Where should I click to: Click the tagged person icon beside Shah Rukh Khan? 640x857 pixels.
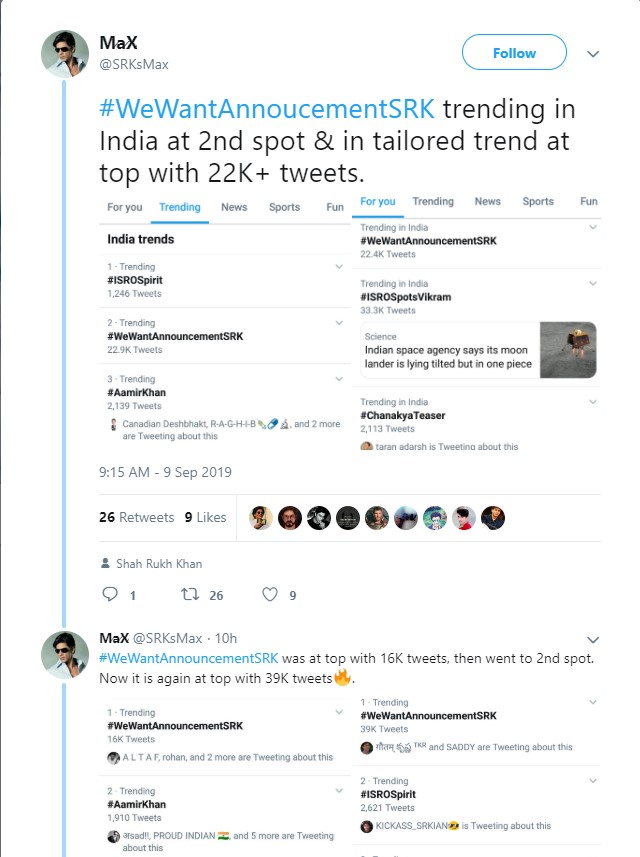[x=105, y=564]
